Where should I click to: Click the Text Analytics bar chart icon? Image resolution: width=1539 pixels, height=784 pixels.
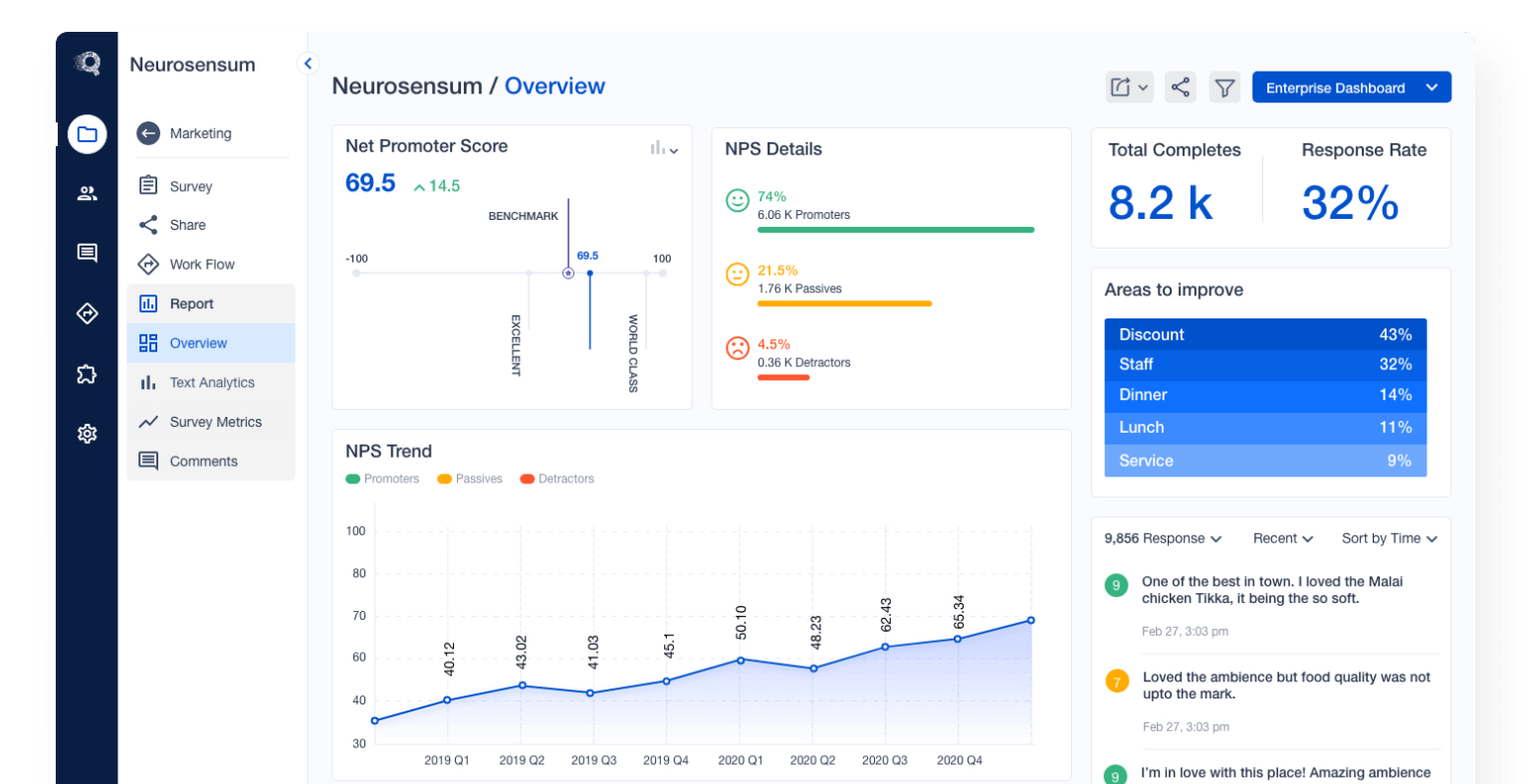[x=148, y=382]
